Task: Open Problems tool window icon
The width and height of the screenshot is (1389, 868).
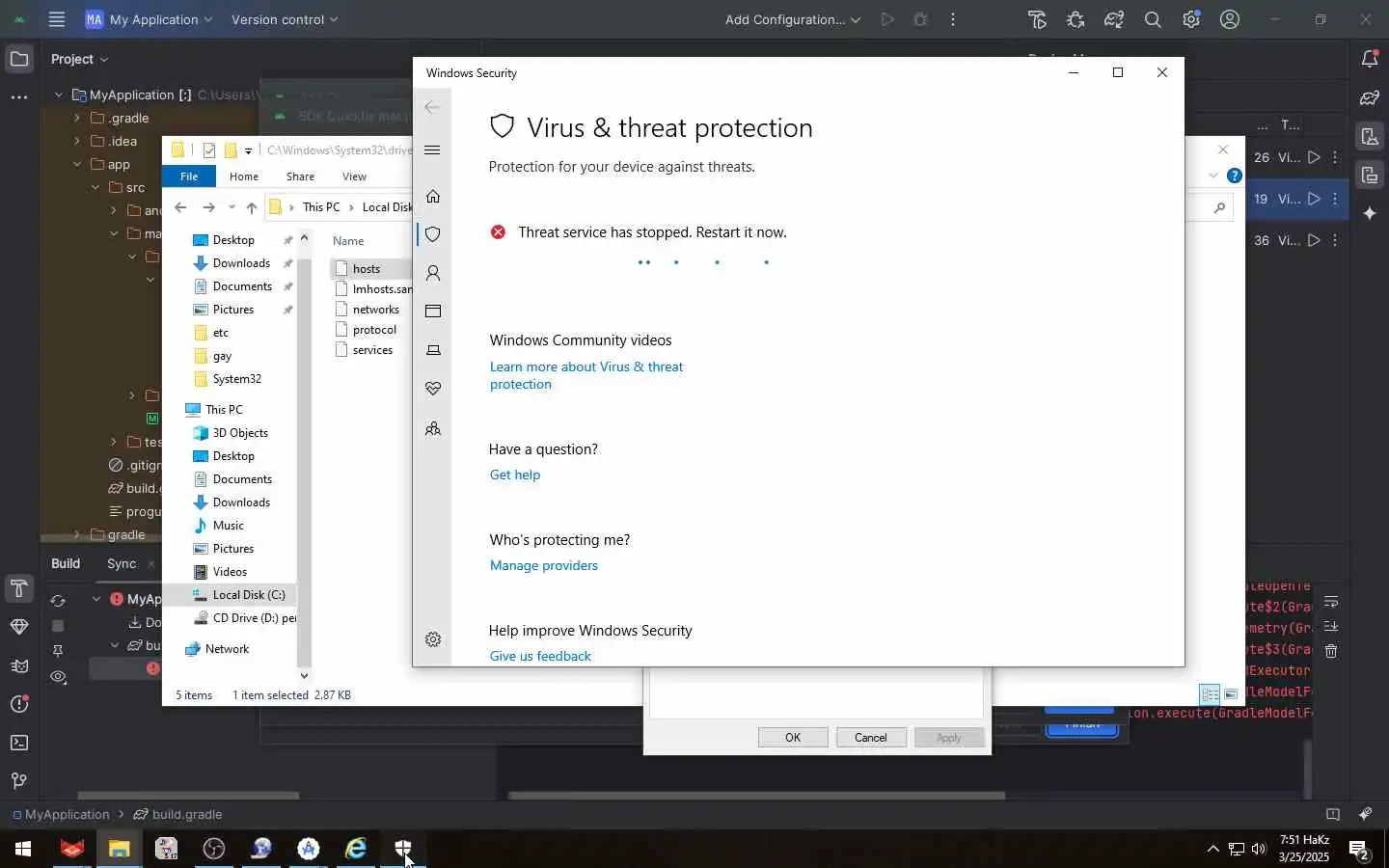Action: 18,704
